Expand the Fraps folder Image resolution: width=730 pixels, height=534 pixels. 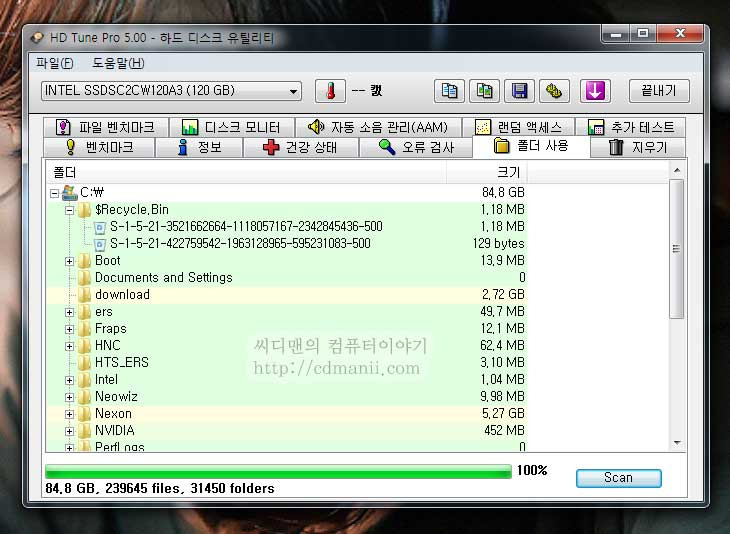tap(69, 330)
